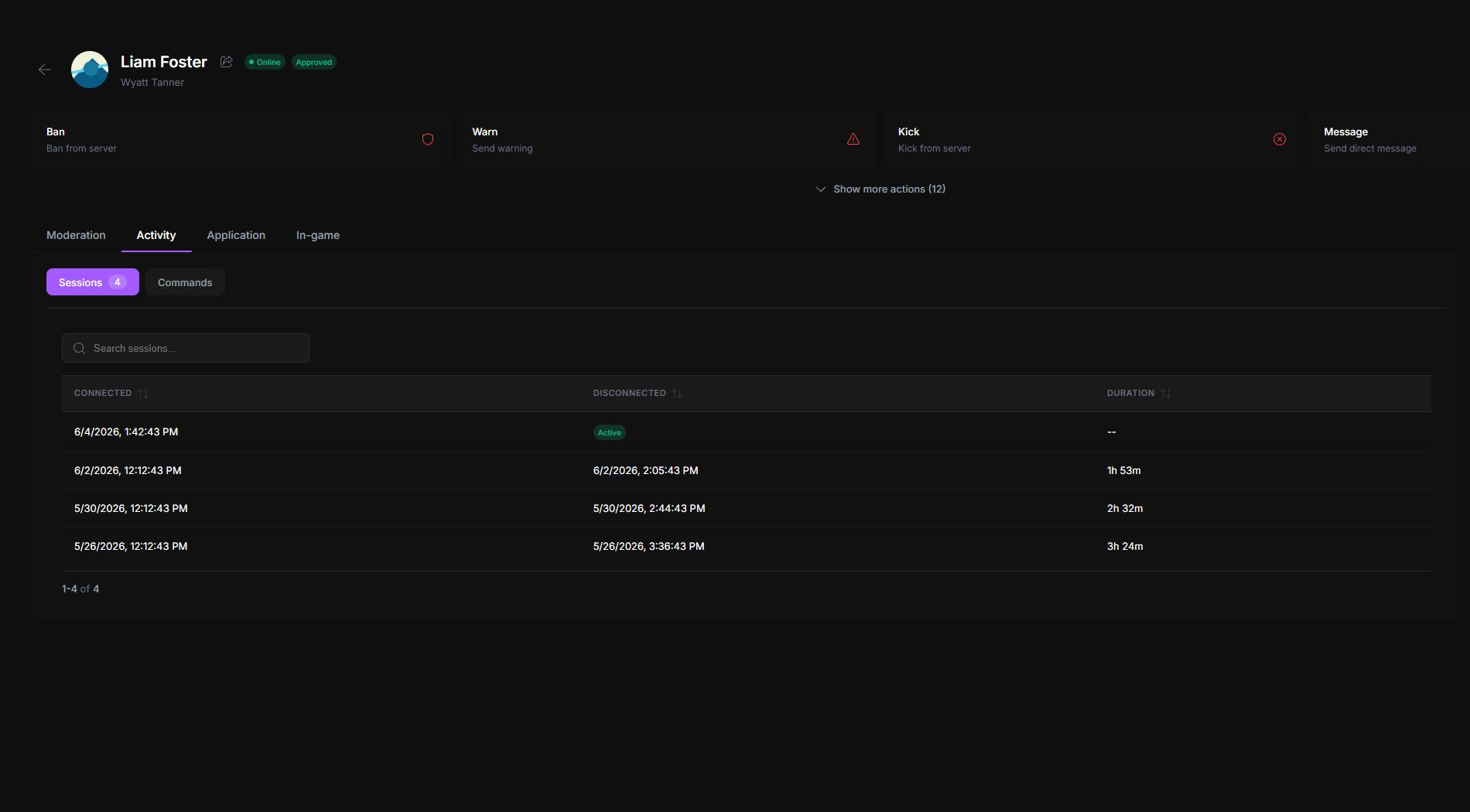Sort by Connected column arrows
This screenshot has height=812, width=1470.
[143, 393]
